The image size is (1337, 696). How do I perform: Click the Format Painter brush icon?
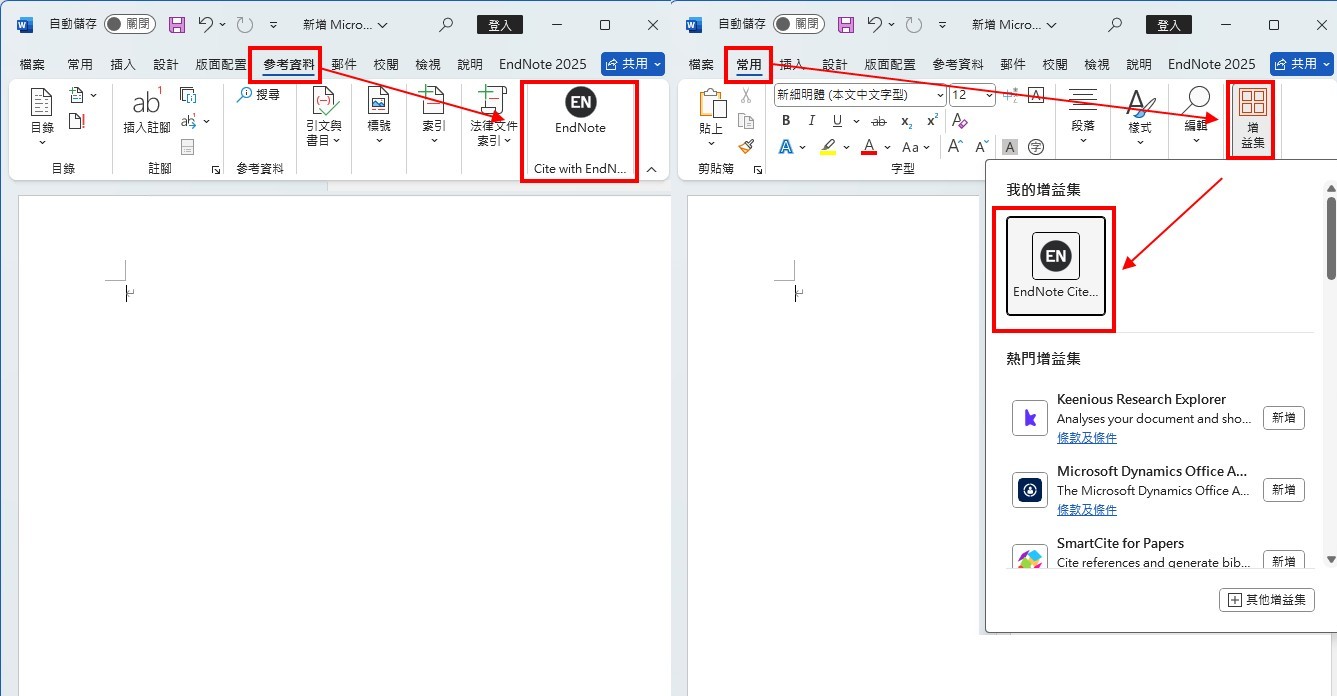point(745,146)
